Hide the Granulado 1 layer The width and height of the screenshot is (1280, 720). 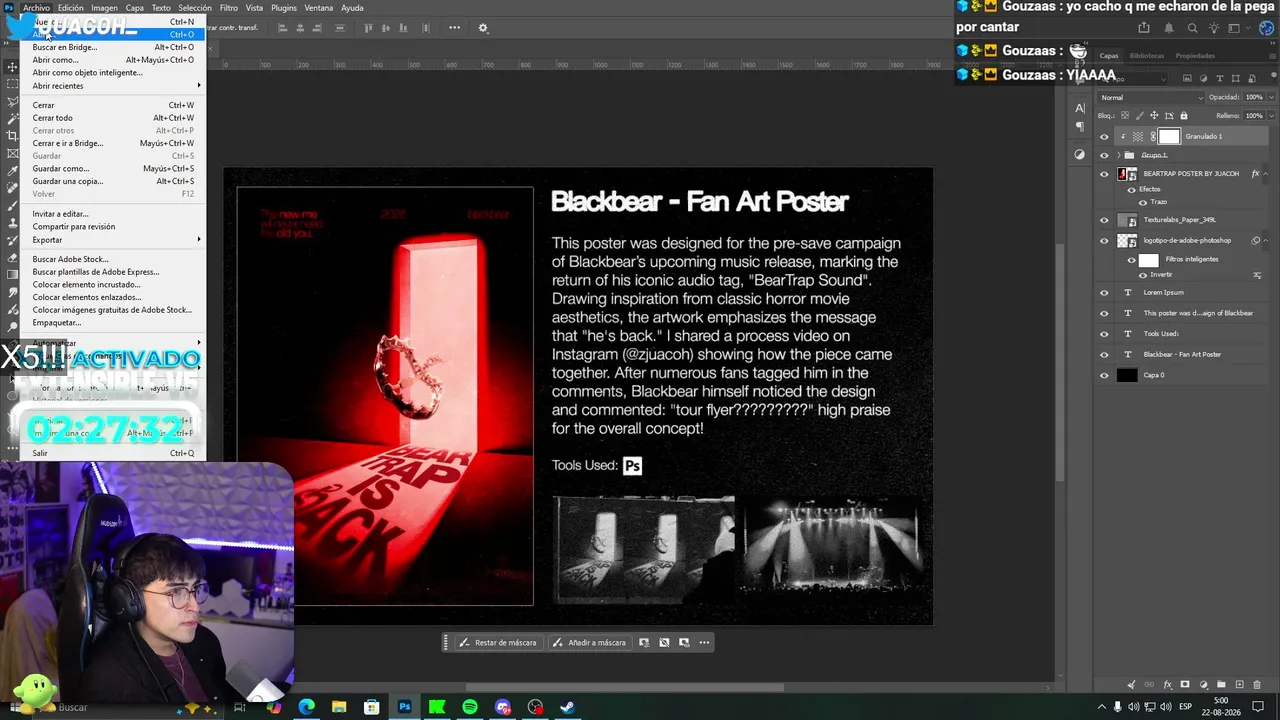coord(1104,137)
